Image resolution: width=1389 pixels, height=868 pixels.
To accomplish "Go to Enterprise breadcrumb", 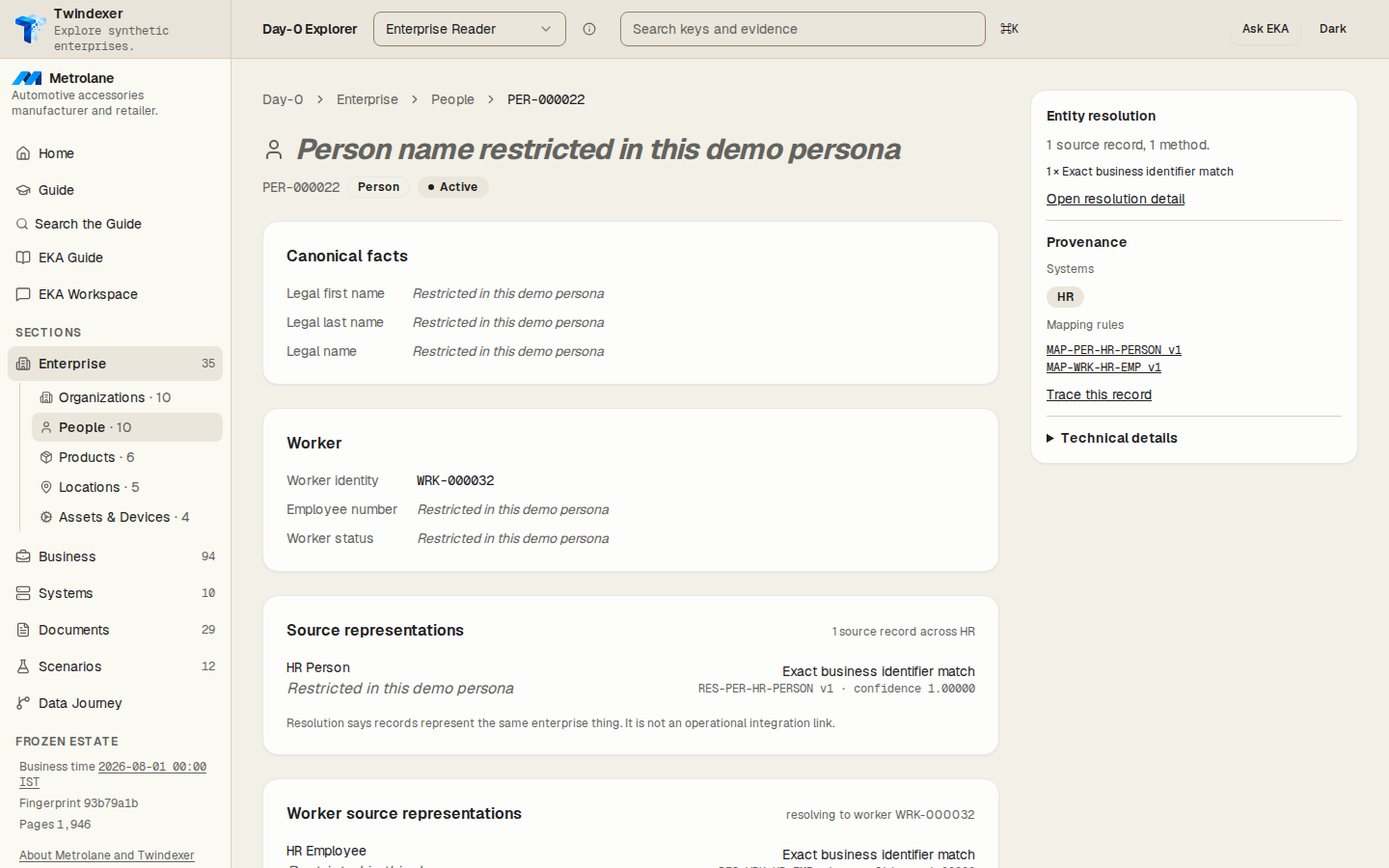I will [368, 99].
